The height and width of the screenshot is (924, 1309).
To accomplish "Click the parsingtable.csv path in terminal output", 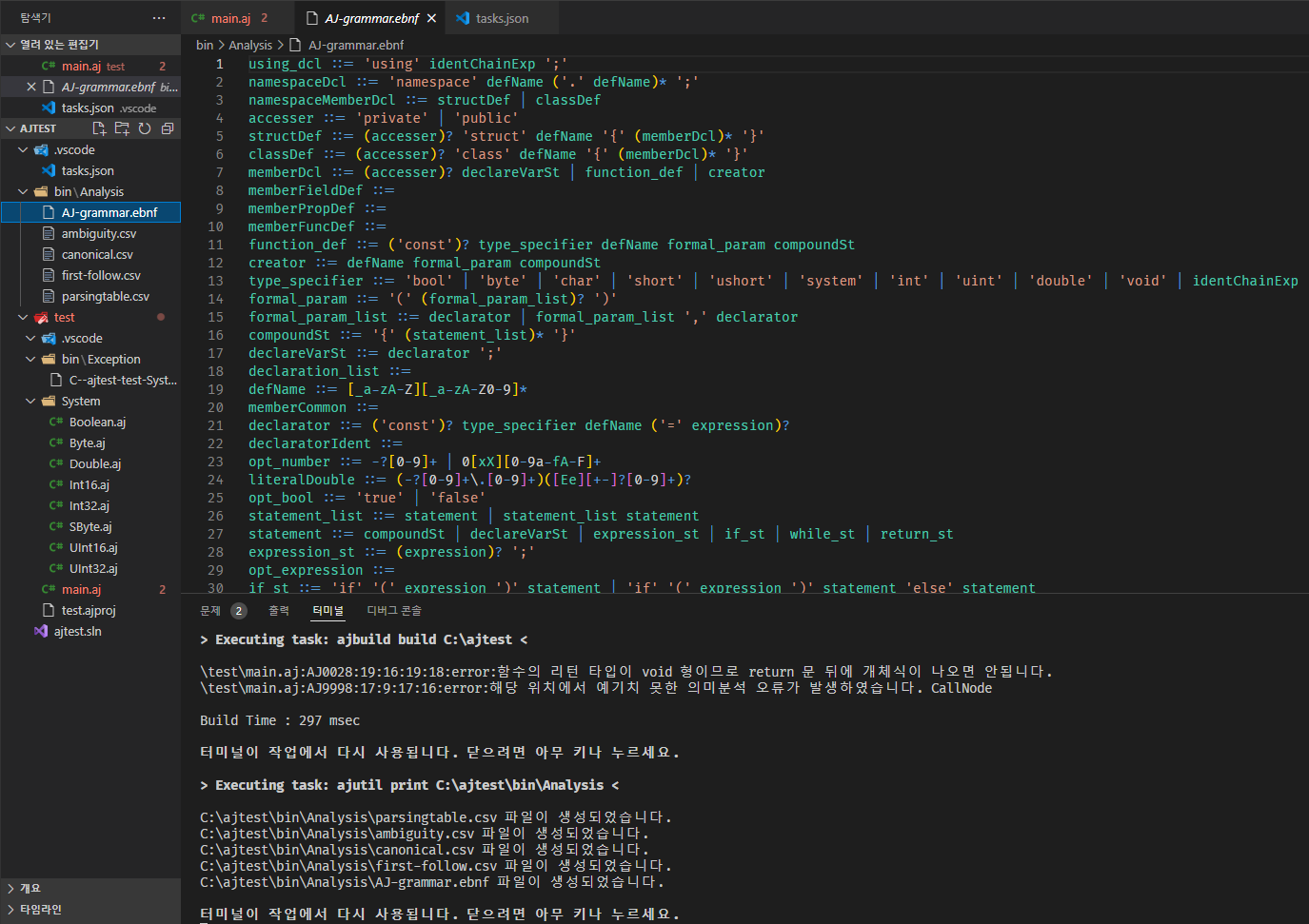I will pos(348,817).
